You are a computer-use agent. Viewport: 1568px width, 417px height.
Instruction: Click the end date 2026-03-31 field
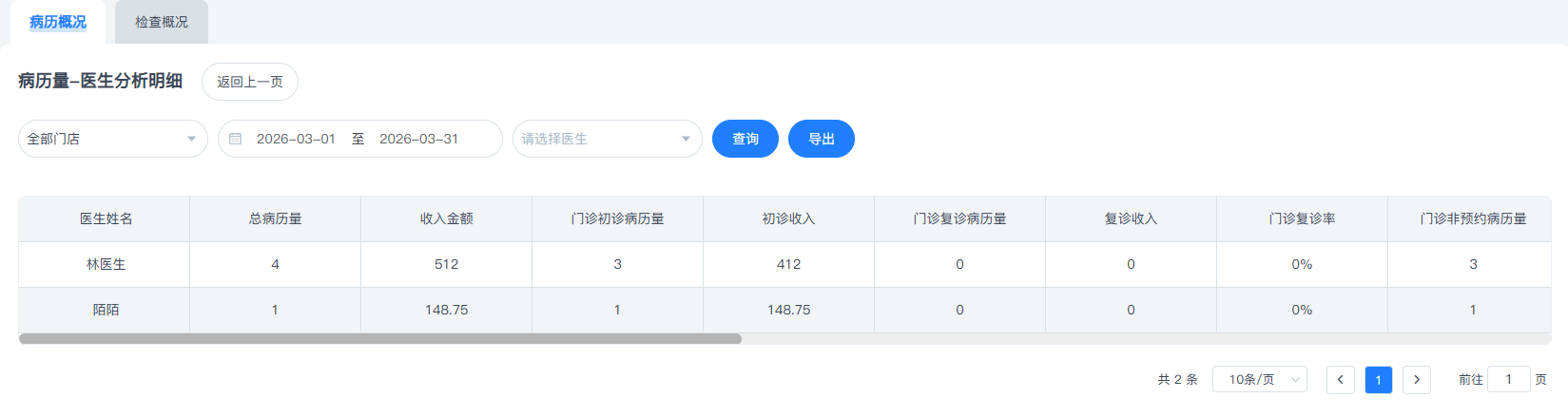(418, 139)
